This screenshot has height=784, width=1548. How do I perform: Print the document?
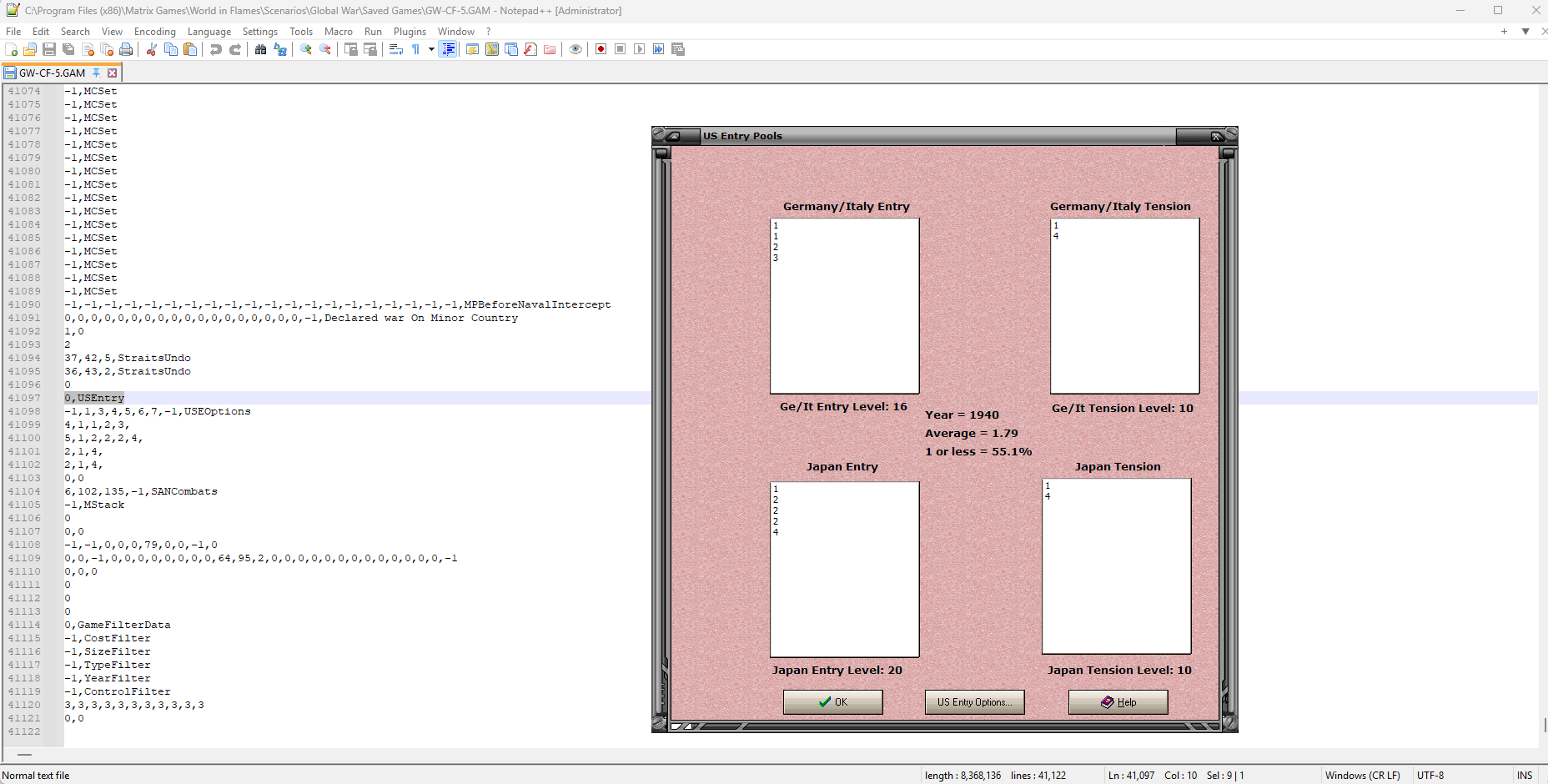point(126,49)
